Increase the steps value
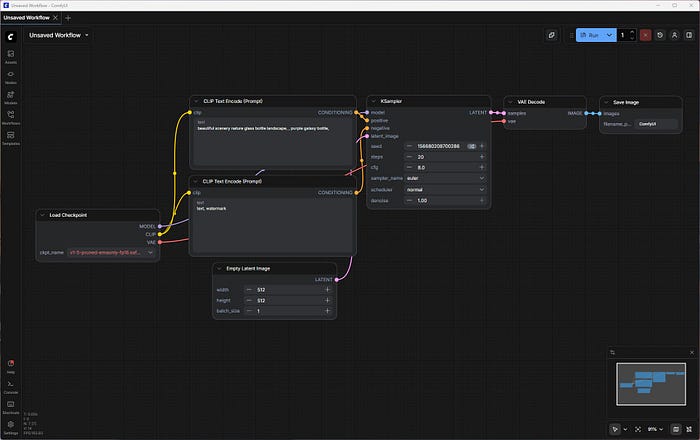Image resolution: width=700 pixels, height=440 pixels. [x=482, y=157]
